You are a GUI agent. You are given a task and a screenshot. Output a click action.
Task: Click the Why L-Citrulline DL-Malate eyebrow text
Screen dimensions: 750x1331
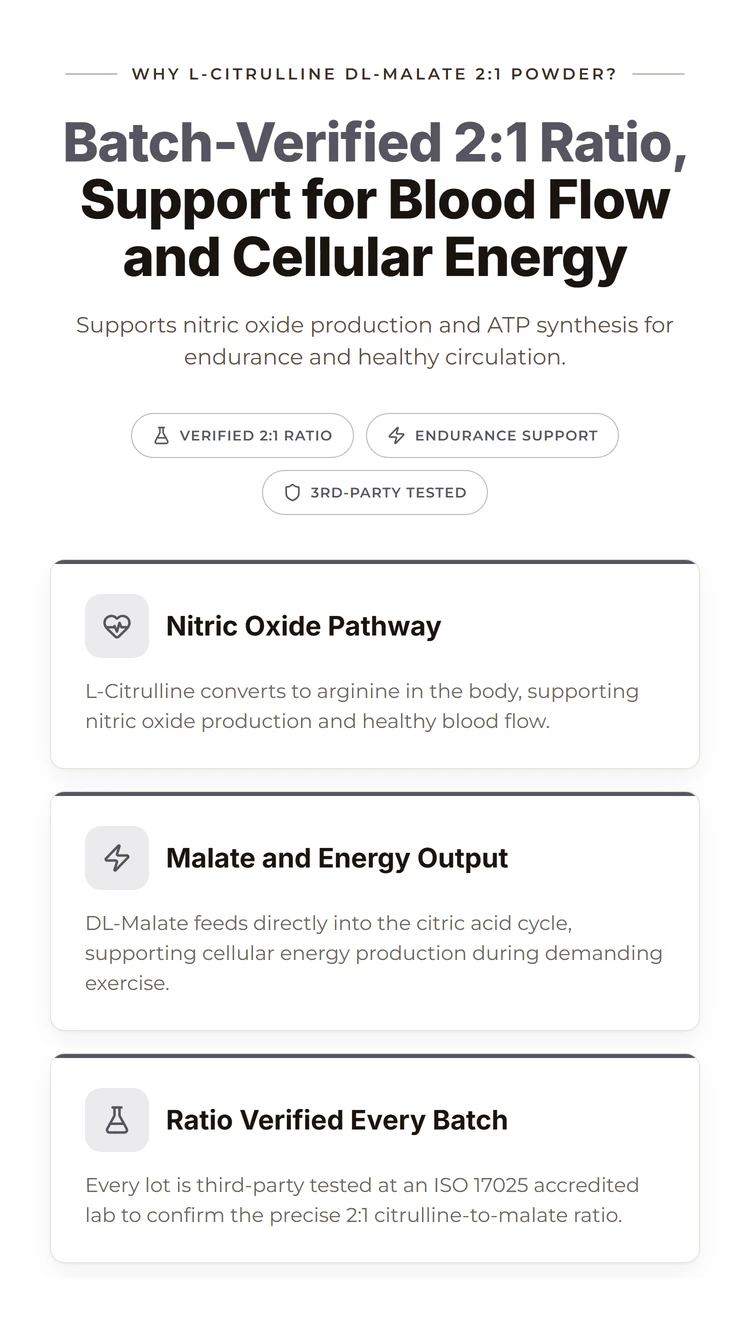point(375,74)
